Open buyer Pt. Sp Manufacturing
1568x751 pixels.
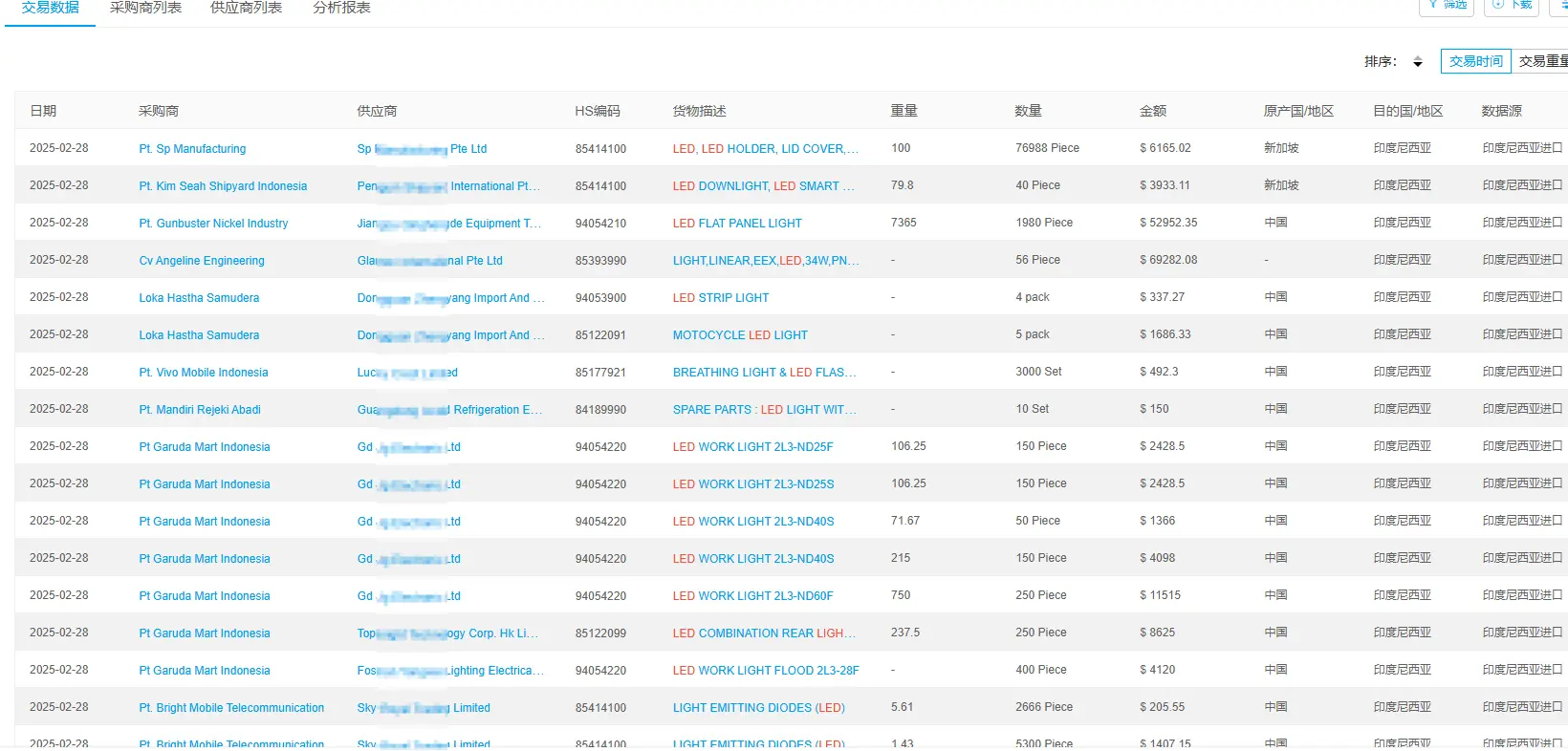click(192, 149)
